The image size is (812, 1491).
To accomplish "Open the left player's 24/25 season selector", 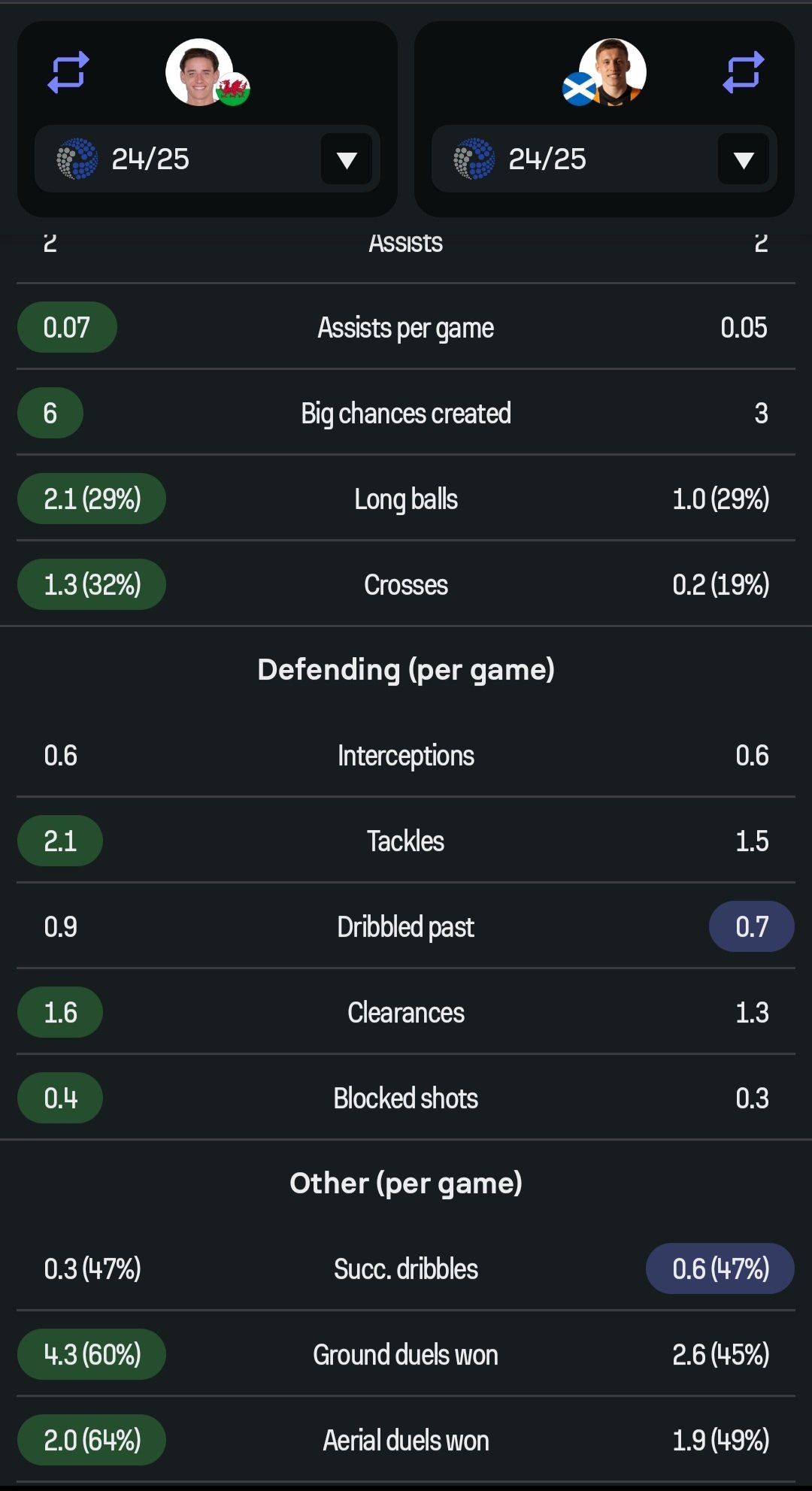I will (x=208, y=159).
